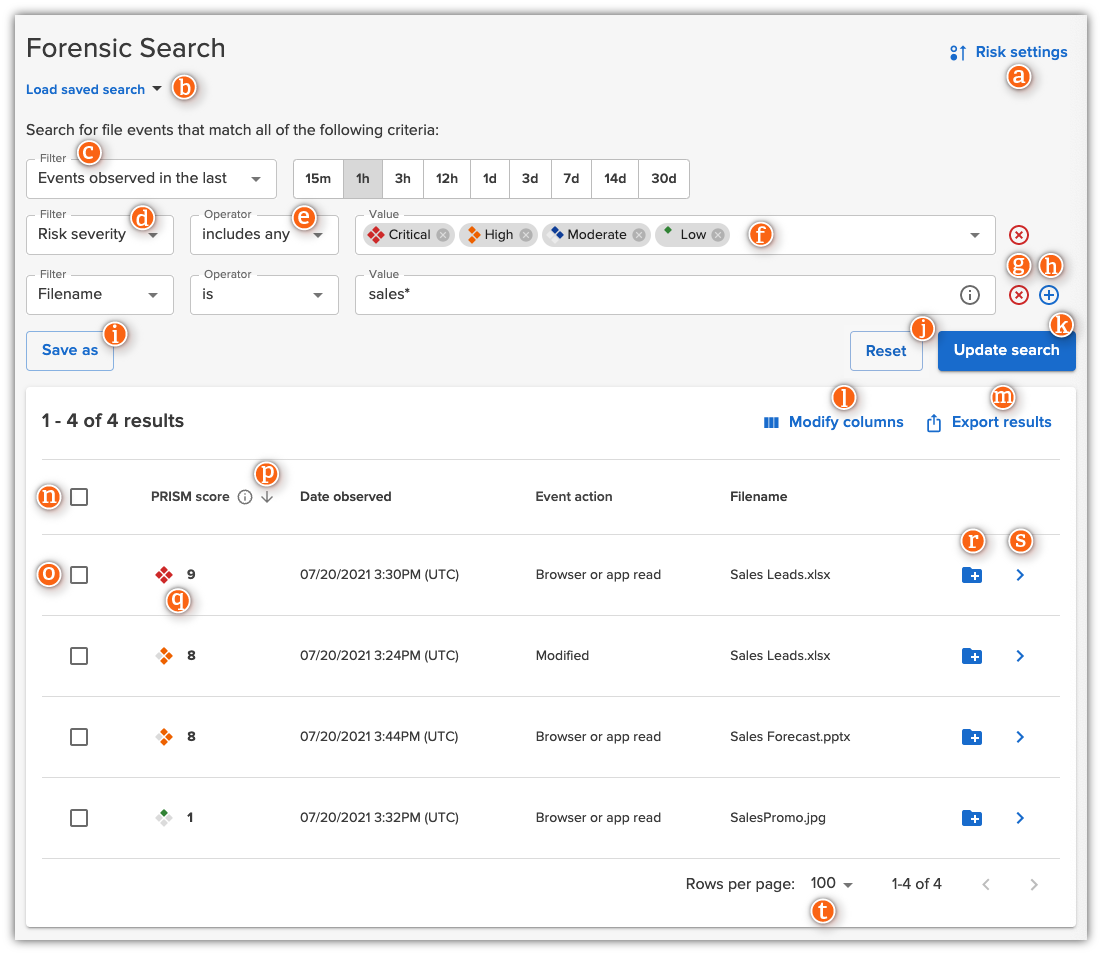Open details for the SalesPromo.jpg event
Image resolution: width=1102 pixels, height=955 pixels.
click(1020, 818)
